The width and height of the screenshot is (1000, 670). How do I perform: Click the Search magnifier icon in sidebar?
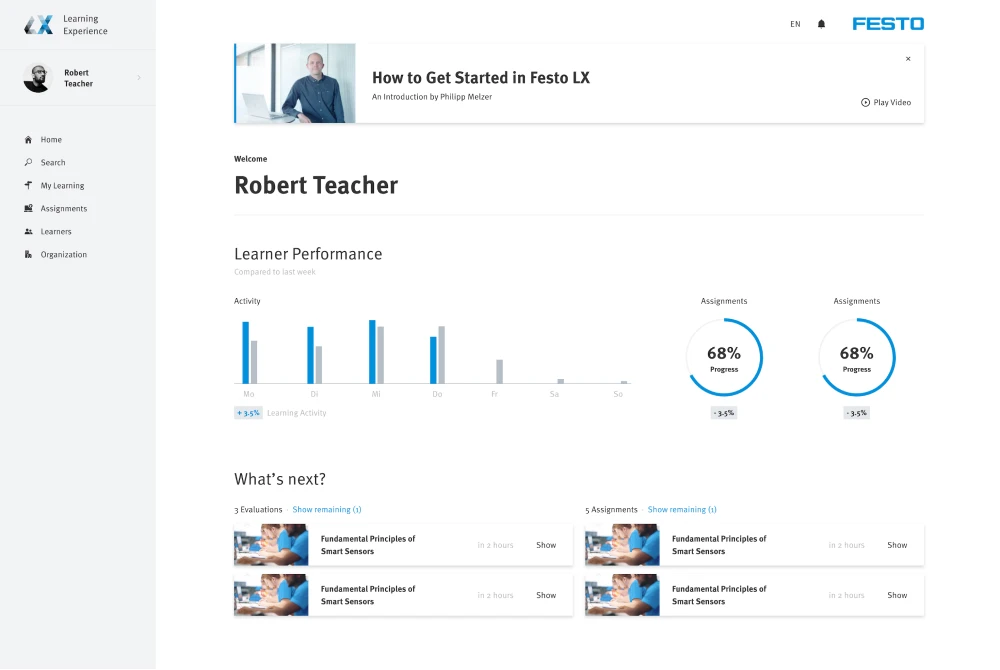click(28, 163)
